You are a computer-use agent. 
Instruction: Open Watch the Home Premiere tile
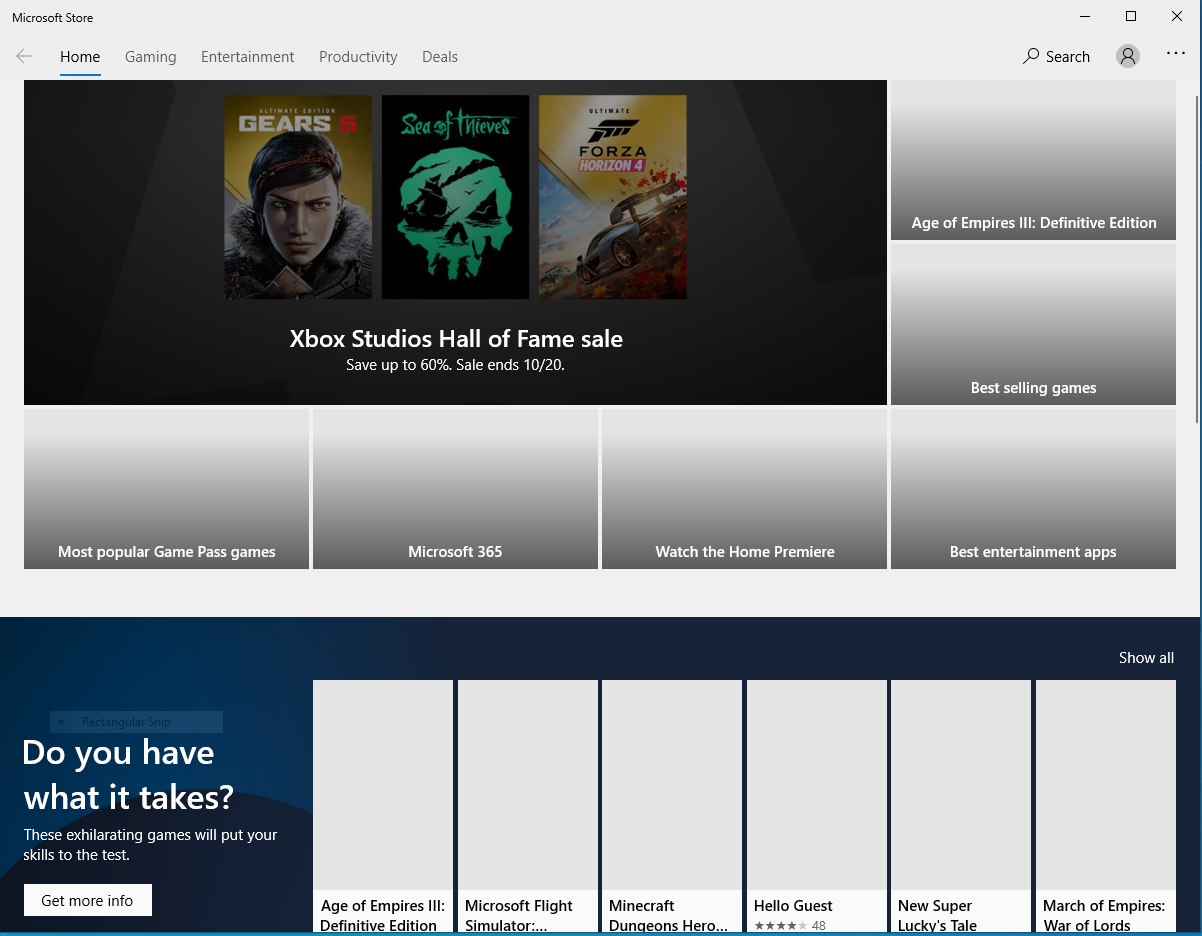744,489
